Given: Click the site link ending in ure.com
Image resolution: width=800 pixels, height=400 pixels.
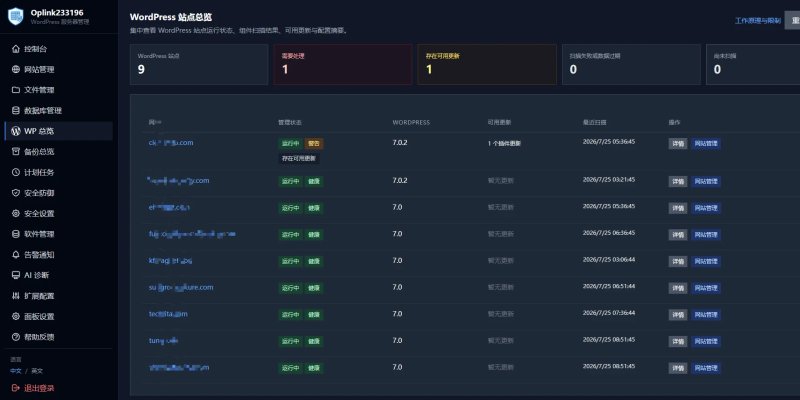Looking at the screenshot, I should 181,287.
